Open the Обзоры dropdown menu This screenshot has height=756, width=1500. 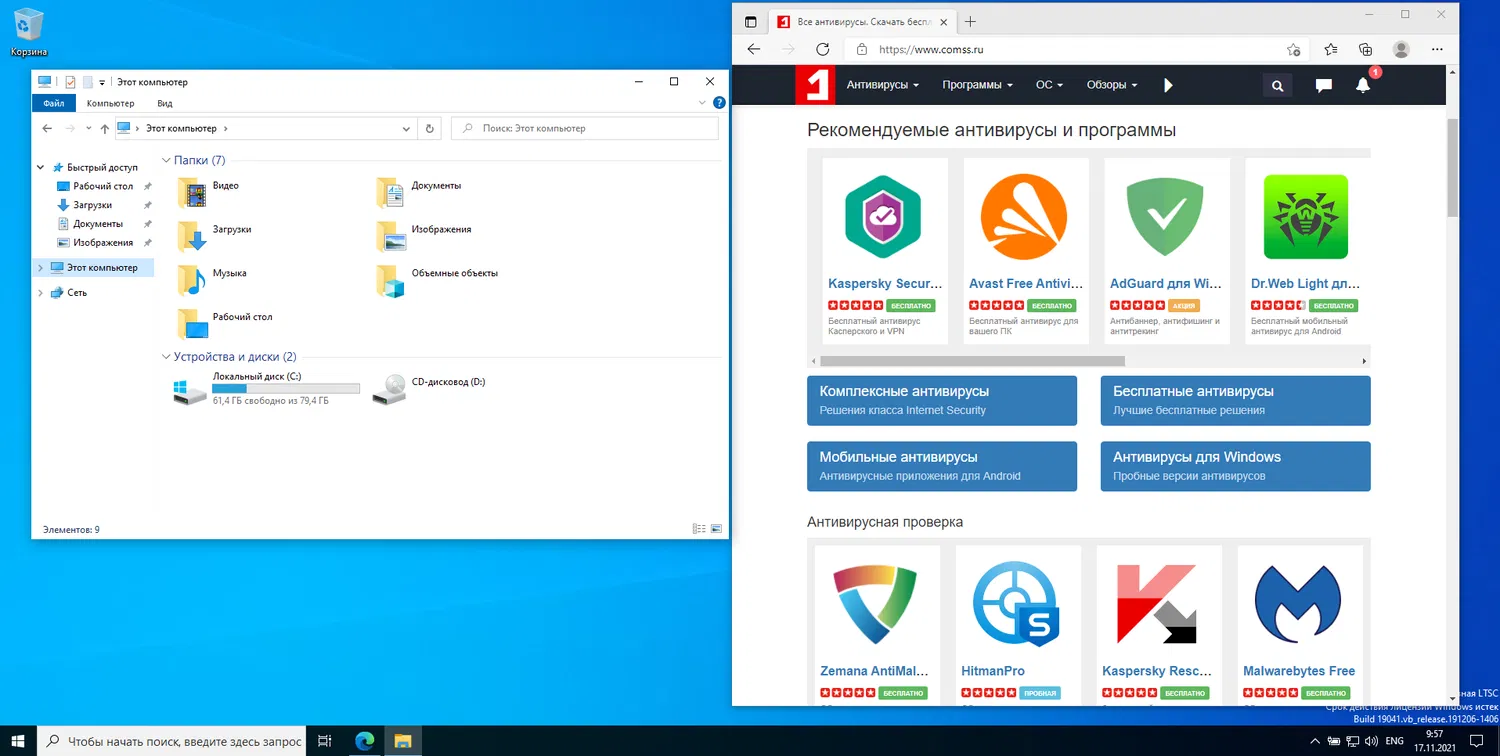1112,85
